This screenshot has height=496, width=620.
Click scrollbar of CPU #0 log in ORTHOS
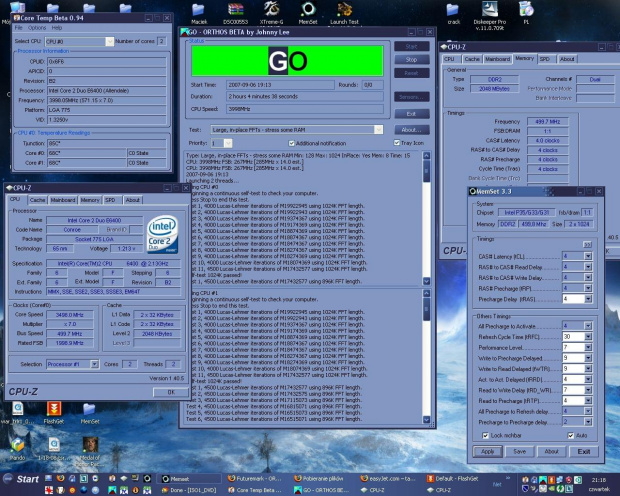(x=426, y=218)
